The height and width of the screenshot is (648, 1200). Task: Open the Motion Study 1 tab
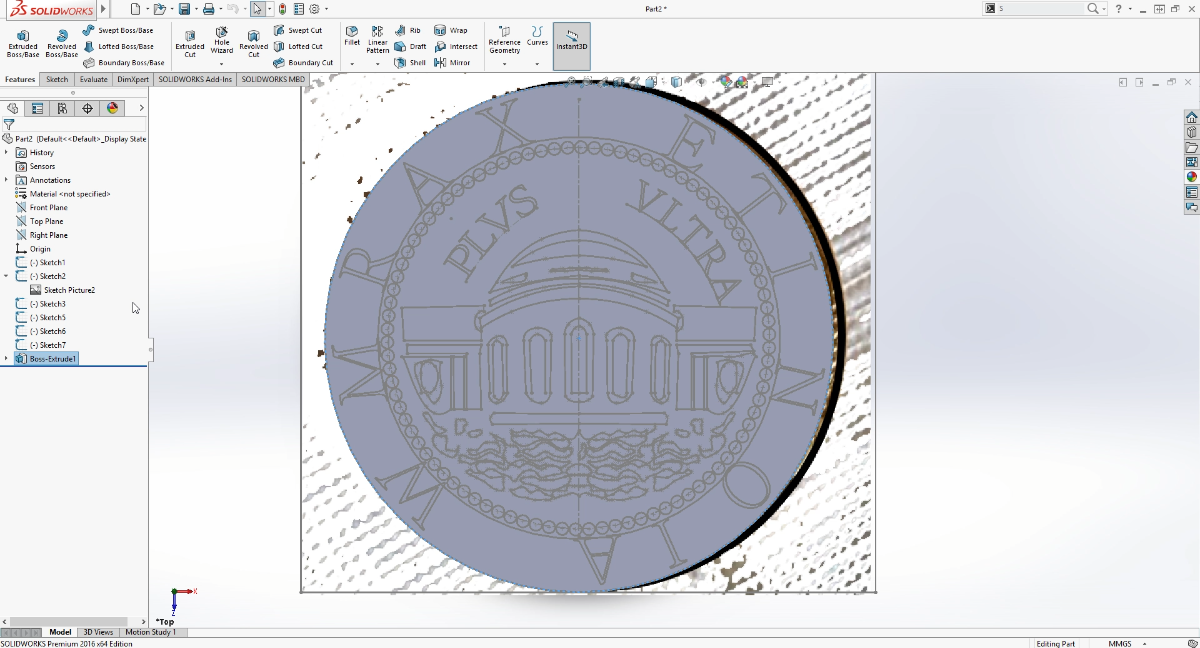pos(150,632)
